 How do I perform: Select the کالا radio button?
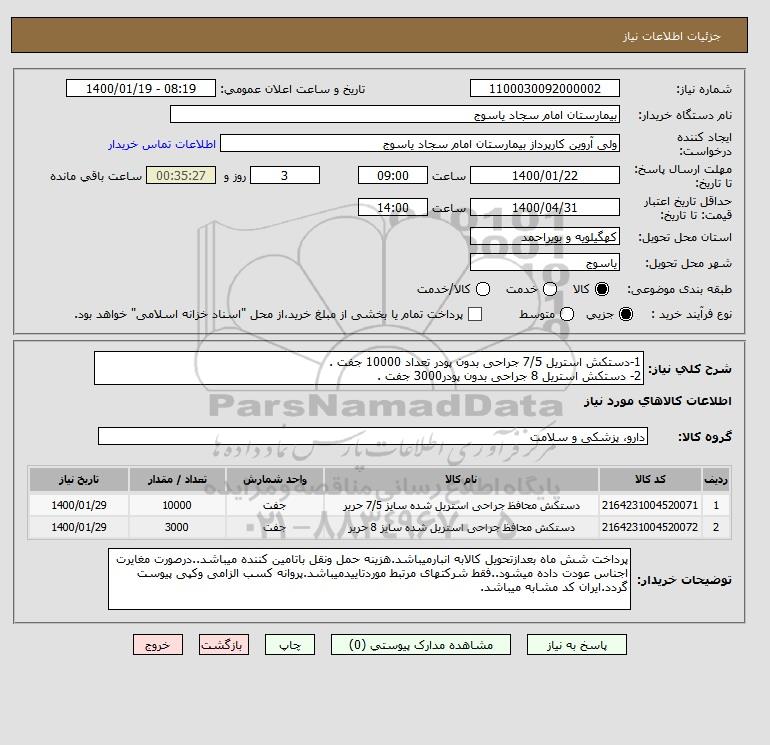pyautogui.click(x=601, y=289)
